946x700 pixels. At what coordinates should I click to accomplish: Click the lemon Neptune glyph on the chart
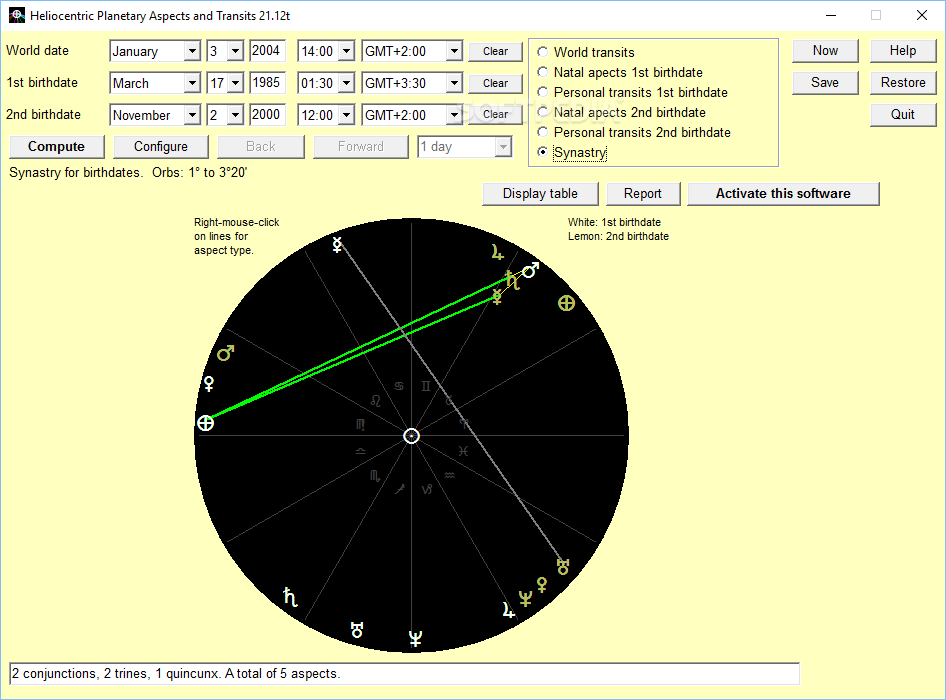click(525, 599)
